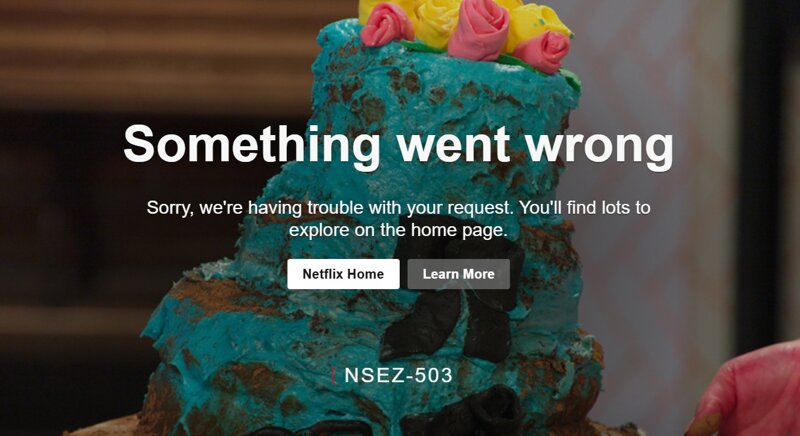Click the "Sorry, we're having trouble" message line
The height and width of the screenshot is (436, 800).
click(398, 208)
